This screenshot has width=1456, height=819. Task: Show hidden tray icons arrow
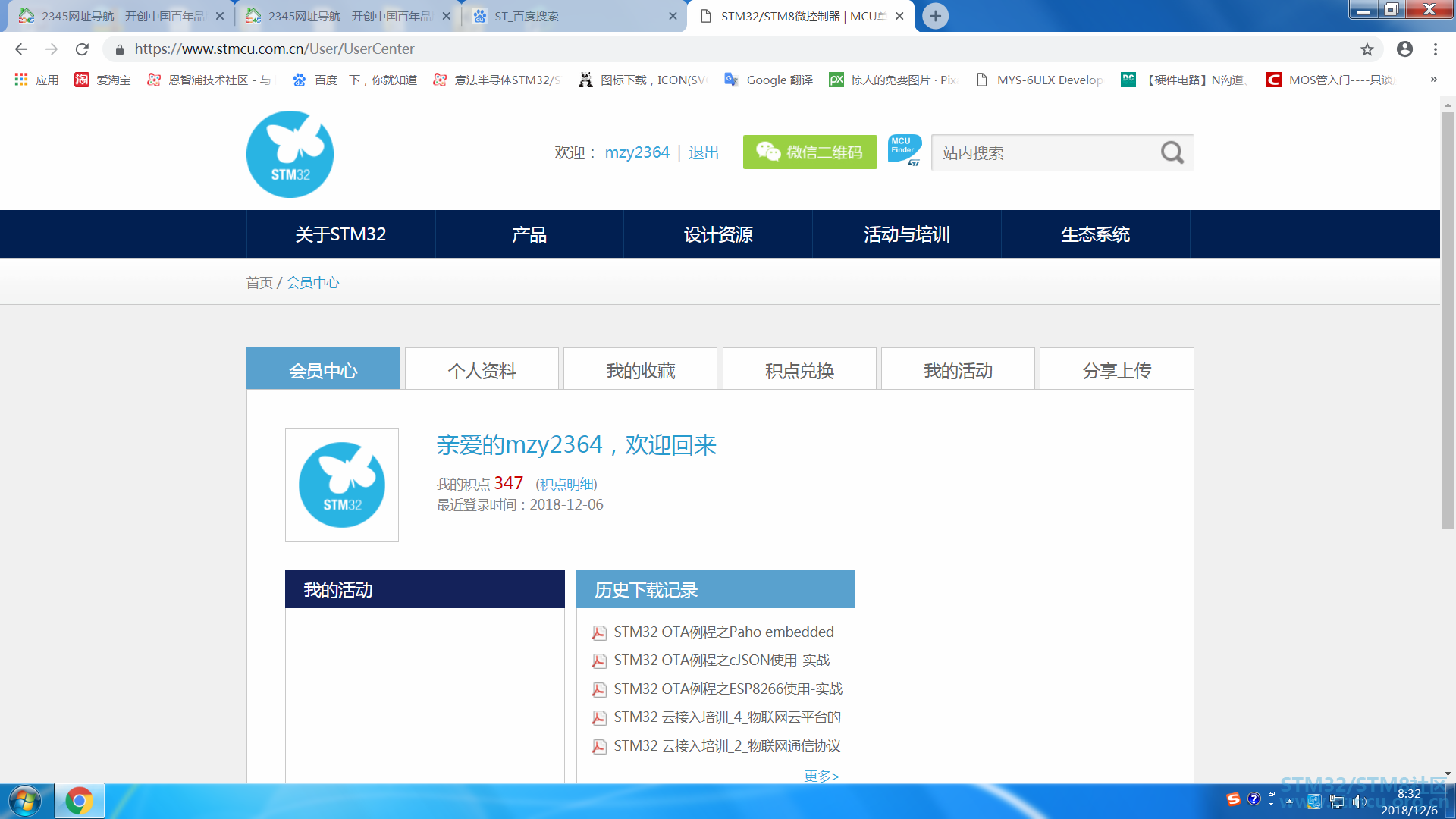tap(1289, 802)
